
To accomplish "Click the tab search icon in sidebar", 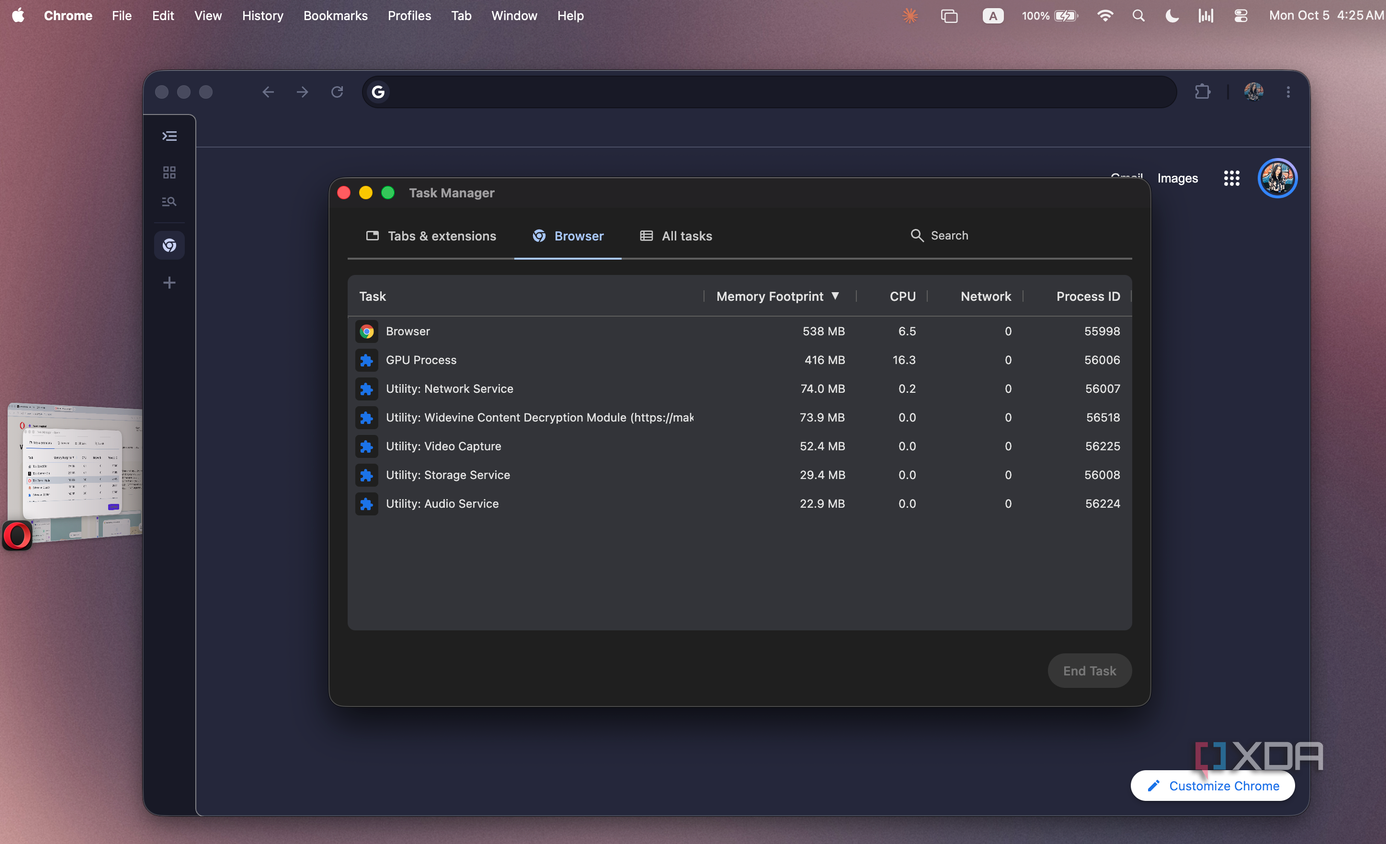I will 169,202.
